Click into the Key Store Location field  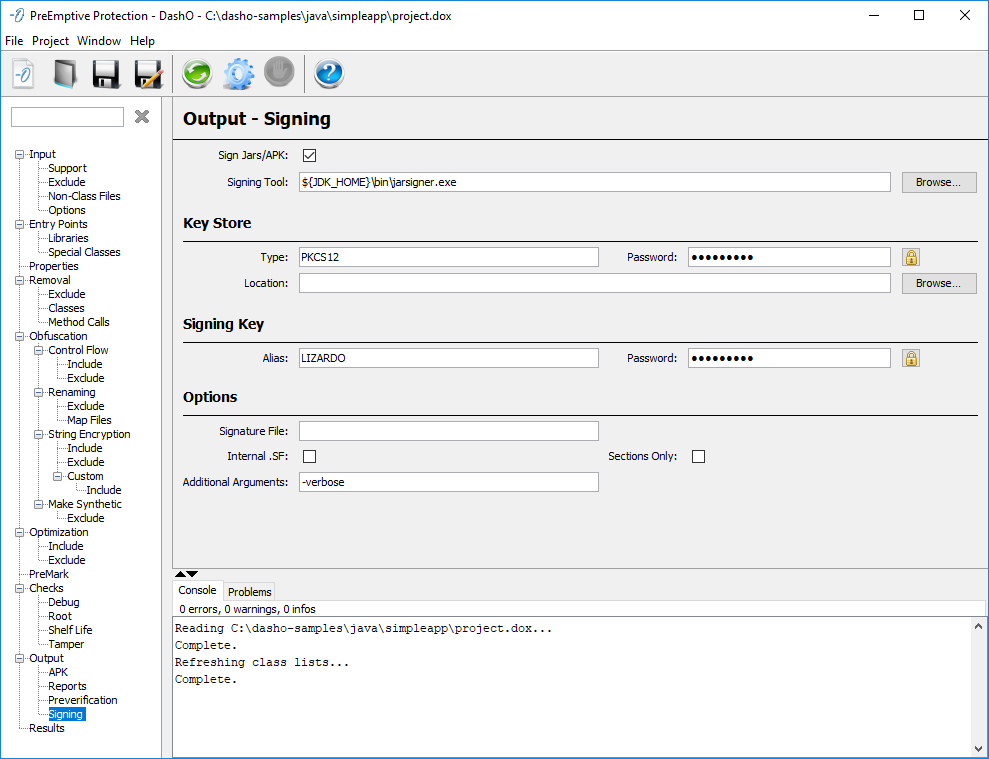tap(594, 283)
